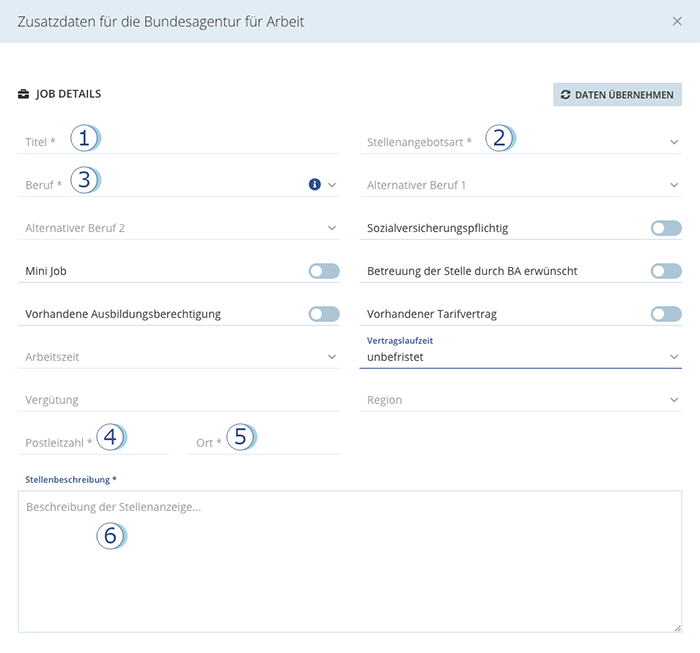Close the Zusatzdaten dialog with the X
The image size is (700, 653).
click(x=677, y=21)
